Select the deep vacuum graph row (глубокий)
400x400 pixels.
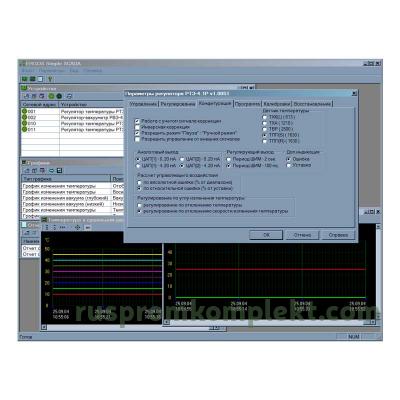[x=73, y=198]
